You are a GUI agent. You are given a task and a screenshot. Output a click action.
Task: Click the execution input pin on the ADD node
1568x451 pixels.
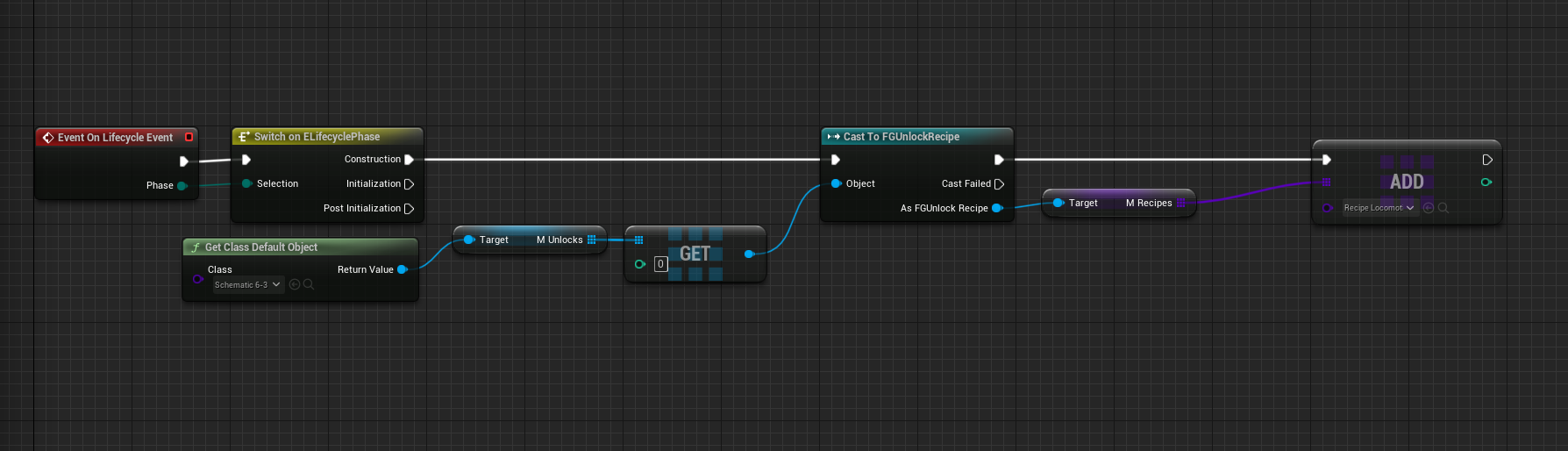(1327, 160)
